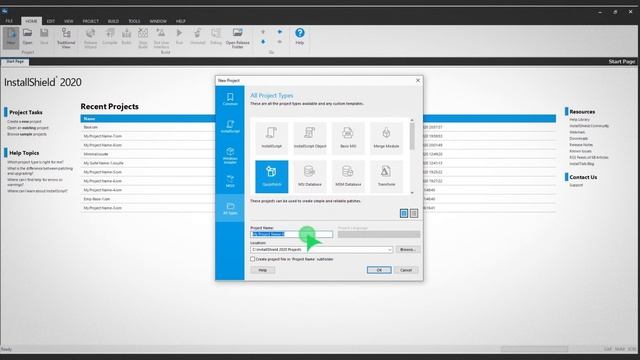Select the Start Page document tab

pyautogui.click(x=15, y=62)
